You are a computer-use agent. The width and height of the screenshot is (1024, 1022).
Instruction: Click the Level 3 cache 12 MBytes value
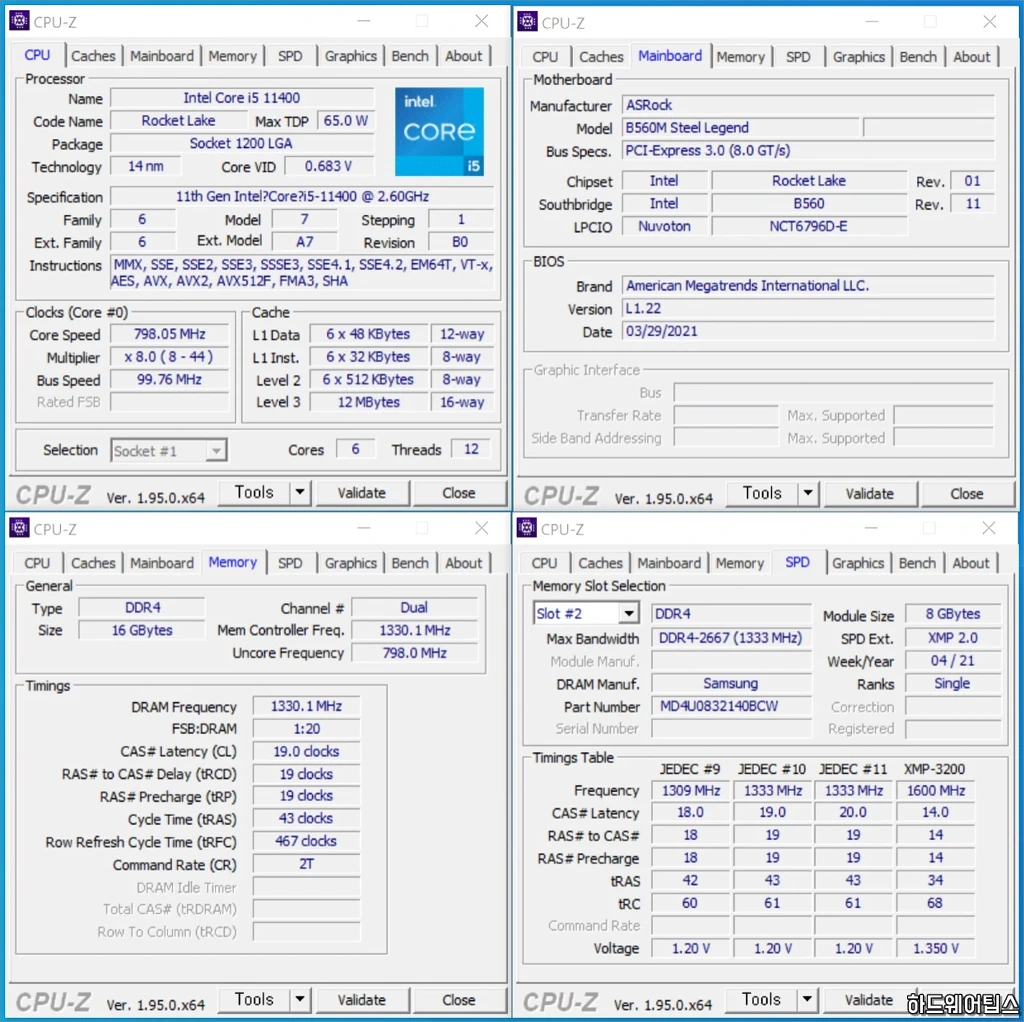(368, 402)
